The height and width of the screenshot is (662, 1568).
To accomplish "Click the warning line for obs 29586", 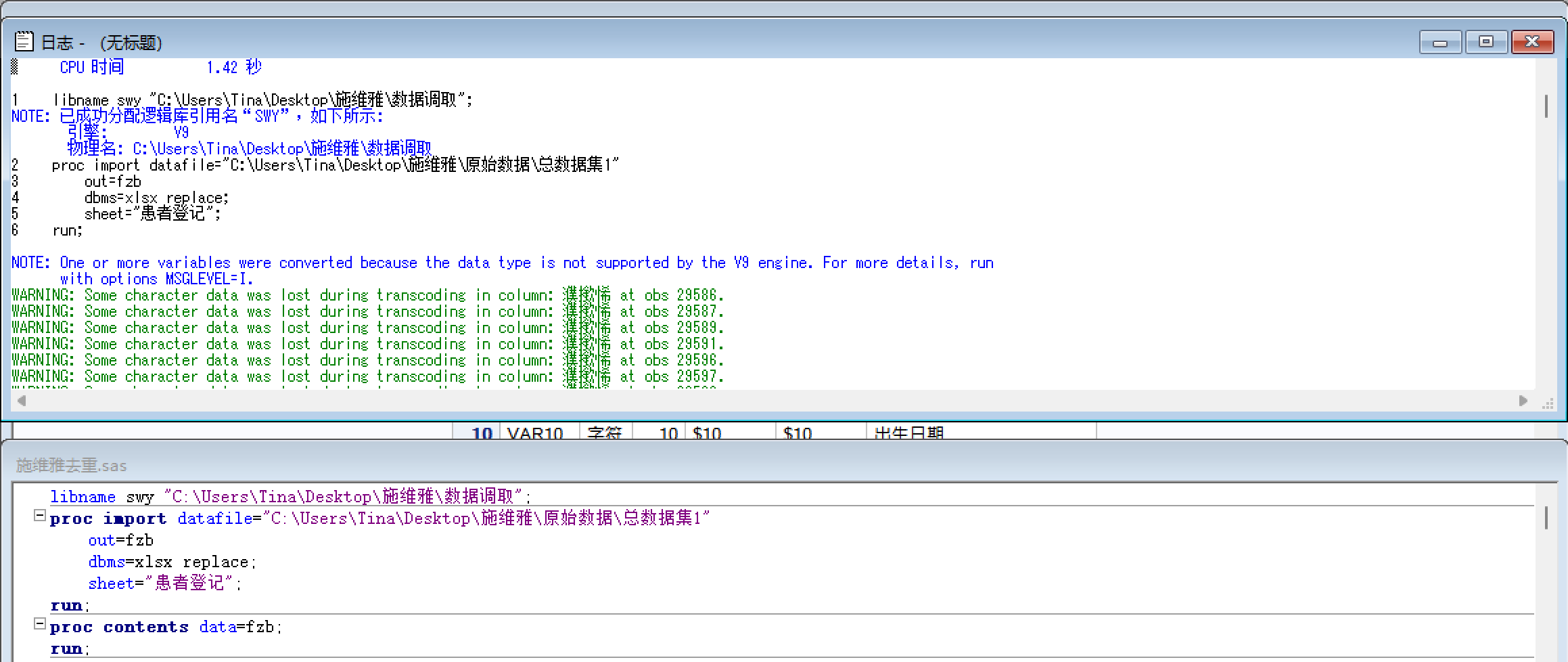I will 368,295.
